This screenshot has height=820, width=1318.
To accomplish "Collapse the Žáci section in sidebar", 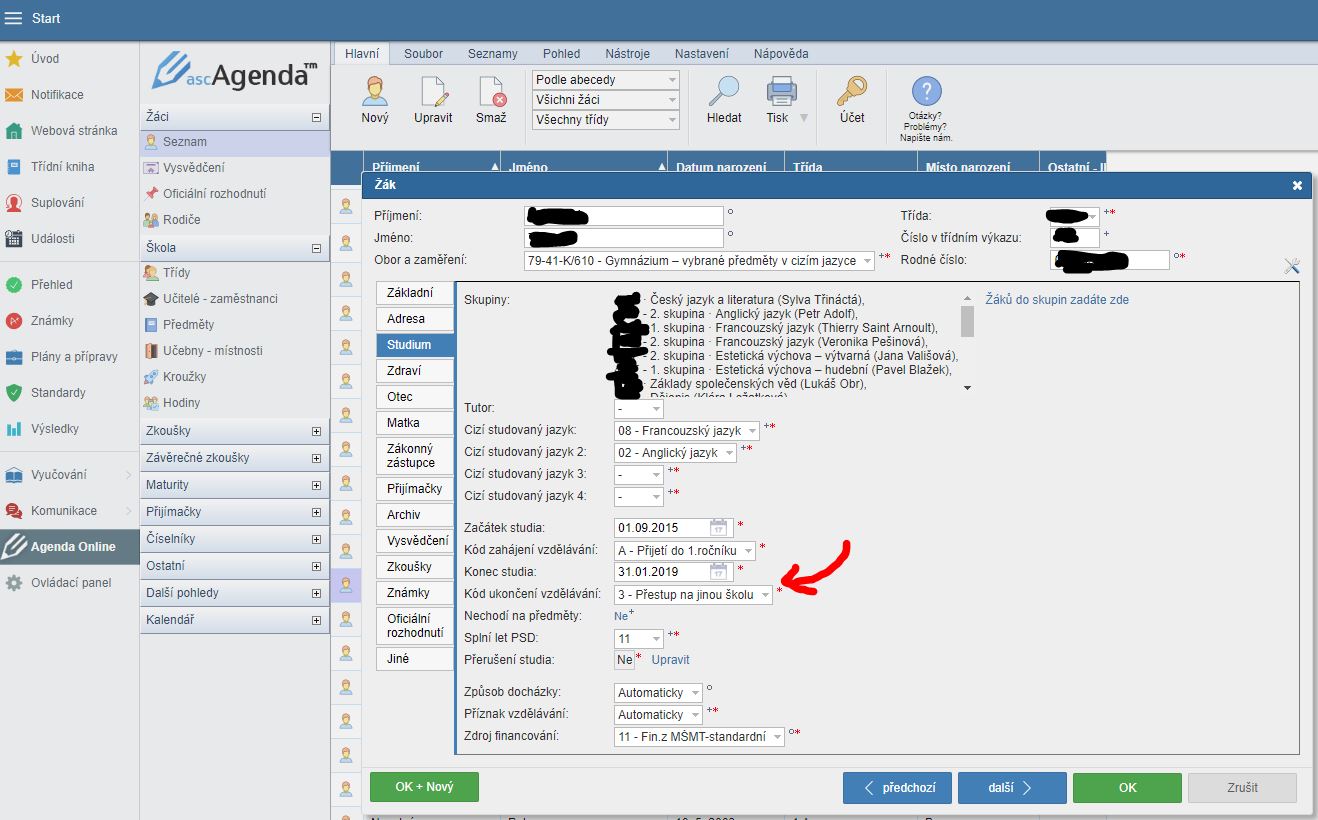I will pyautogui.click(x=317, y=117).
